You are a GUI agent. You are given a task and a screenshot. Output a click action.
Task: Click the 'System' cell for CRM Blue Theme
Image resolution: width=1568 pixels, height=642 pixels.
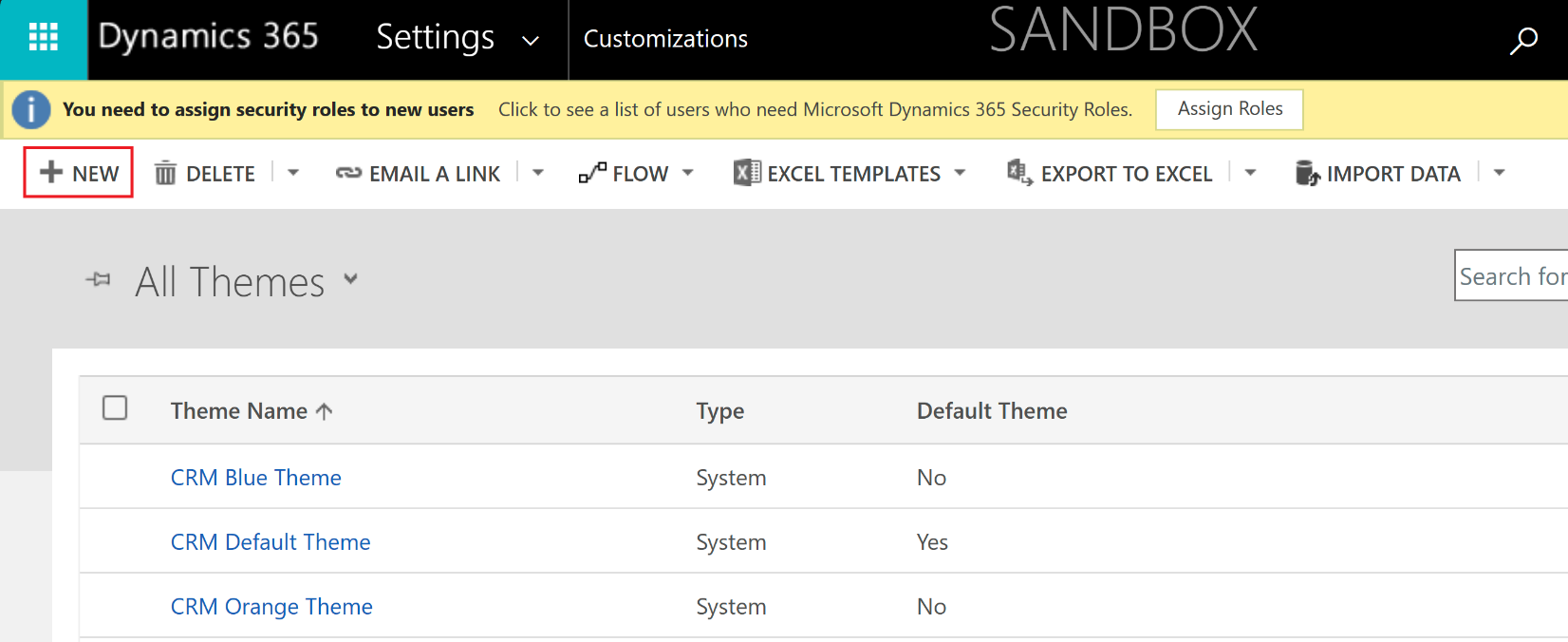click(x=731, y=478)
